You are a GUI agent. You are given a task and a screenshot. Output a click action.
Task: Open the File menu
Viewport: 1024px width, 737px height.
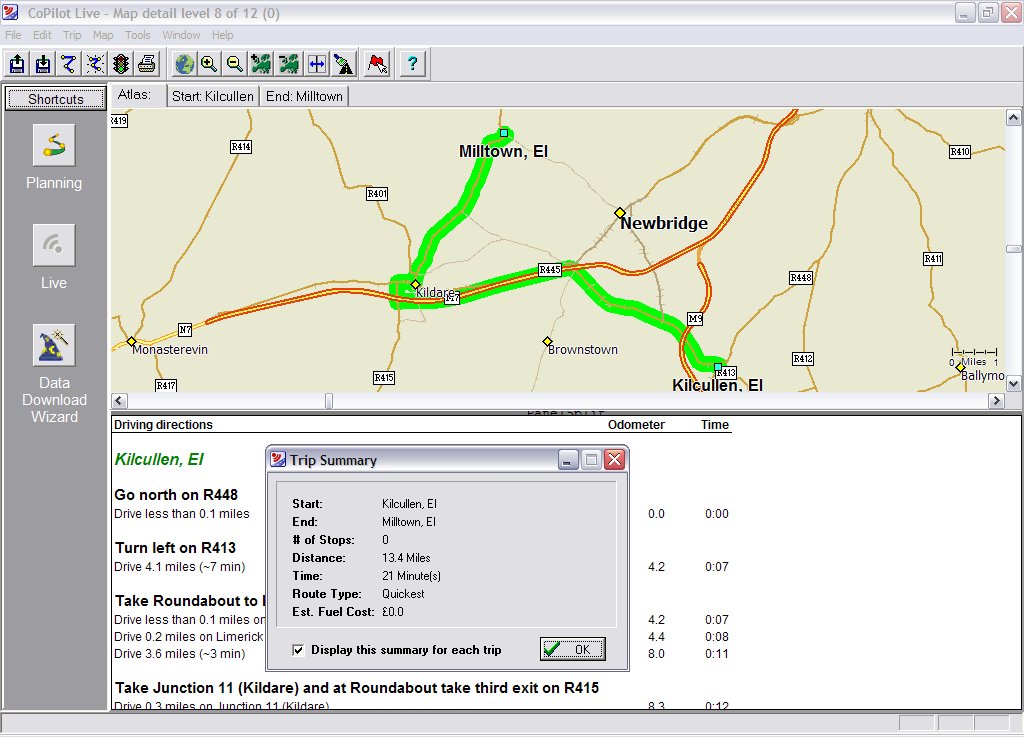point(13,35)
